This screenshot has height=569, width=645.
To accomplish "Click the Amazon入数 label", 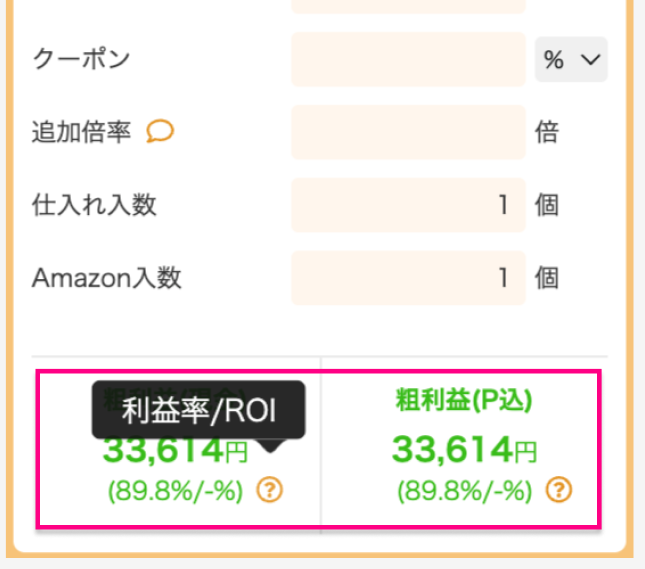I will (107, 278).
